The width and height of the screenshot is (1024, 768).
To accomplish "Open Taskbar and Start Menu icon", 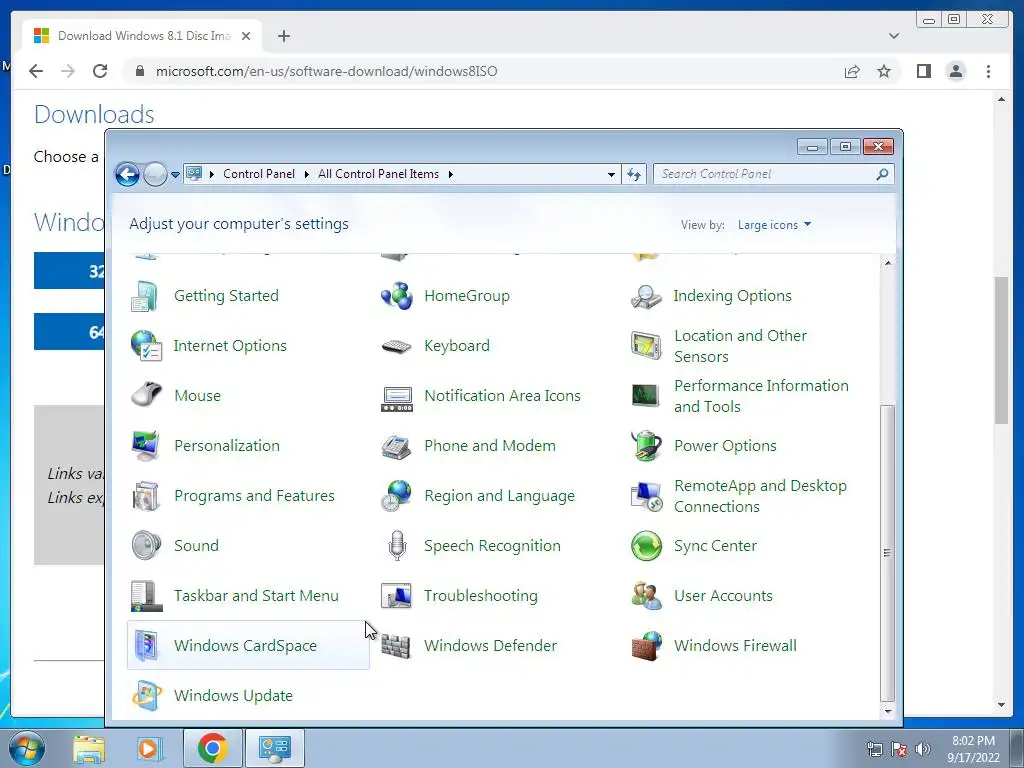I will (145, 596).
